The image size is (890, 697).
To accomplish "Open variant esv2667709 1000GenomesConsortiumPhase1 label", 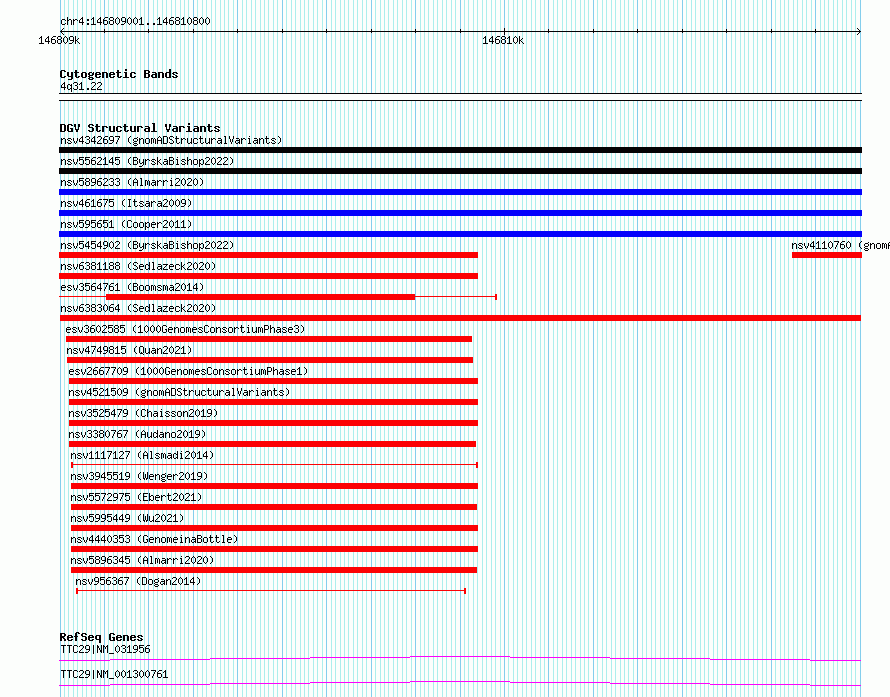I will pos(188,371).
